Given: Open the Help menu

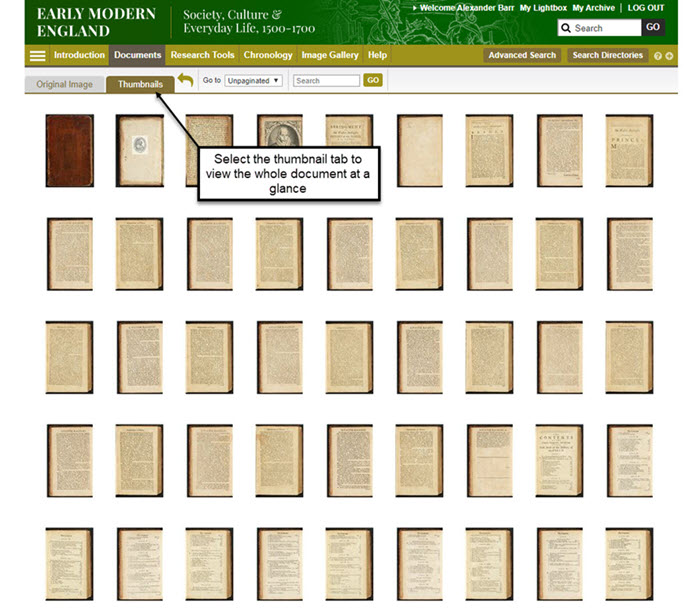Looking at the screenshot, I should (377, 55).
